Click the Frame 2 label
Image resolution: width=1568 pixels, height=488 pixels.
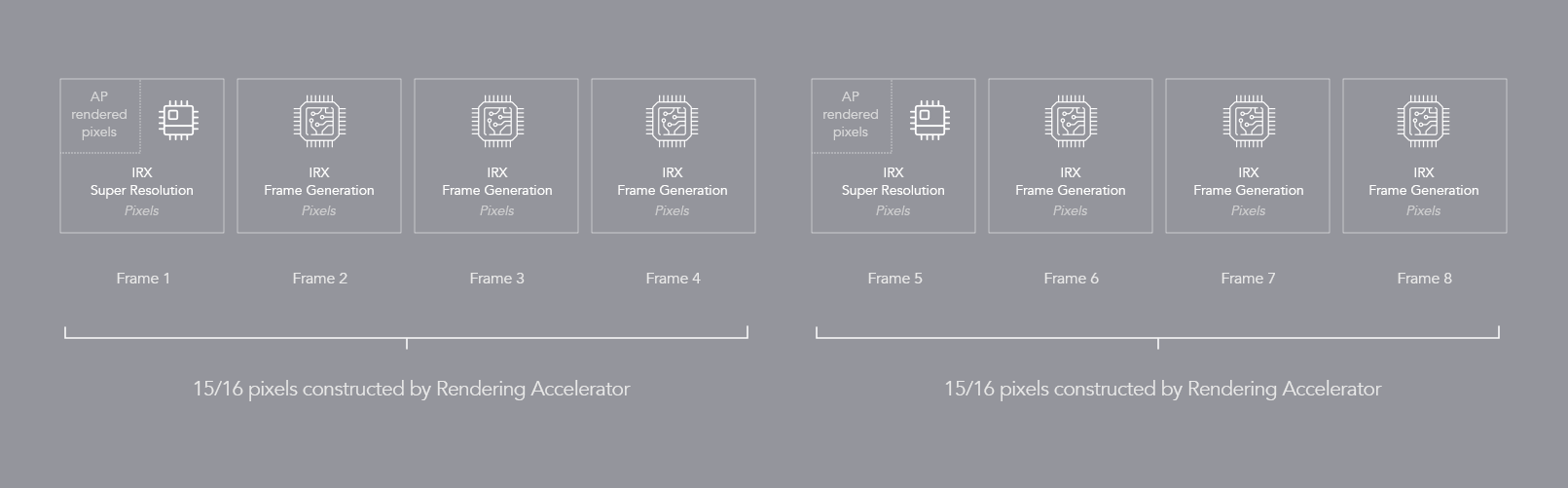319,279
